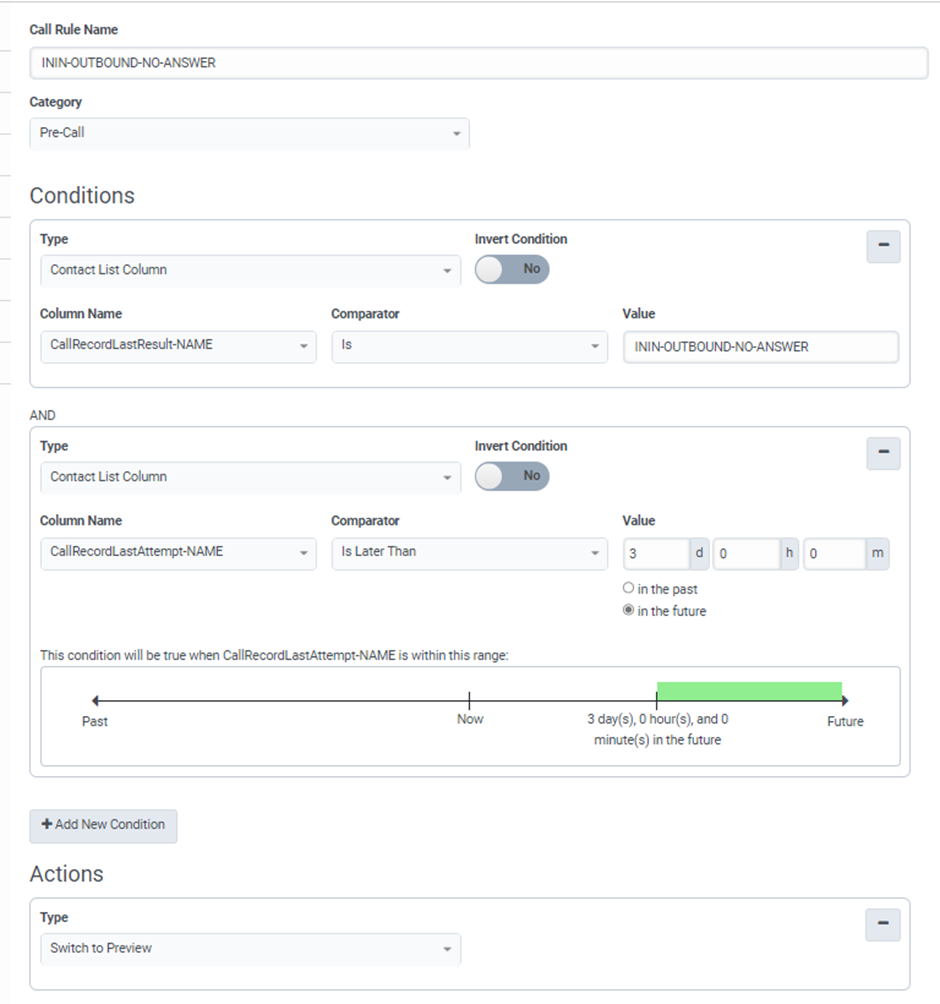
Task: Toggle Invert Condition for the first condition
Action: tap(512, 269)
